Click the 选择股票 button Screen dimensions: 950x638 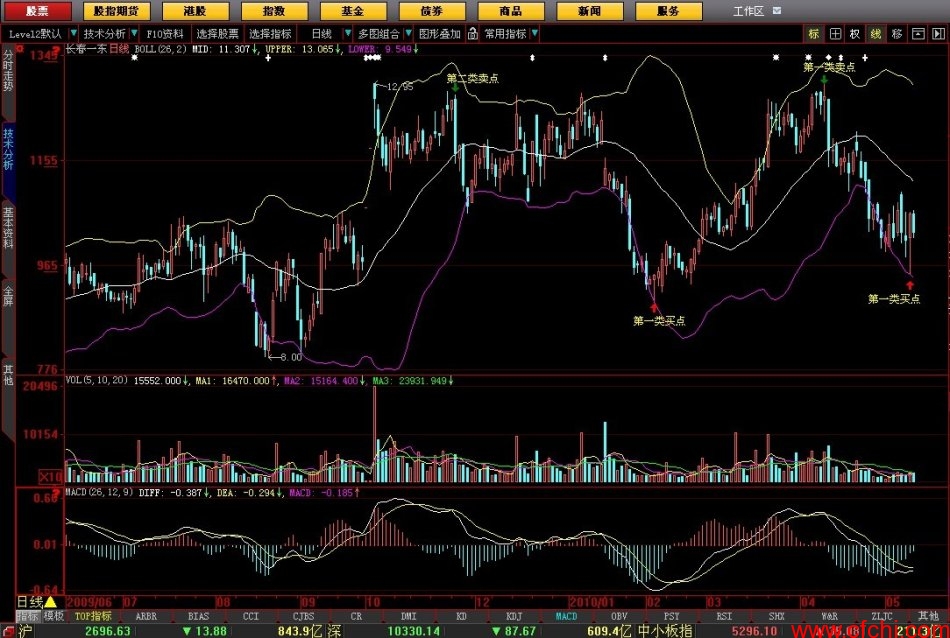[x=217, y=34]
